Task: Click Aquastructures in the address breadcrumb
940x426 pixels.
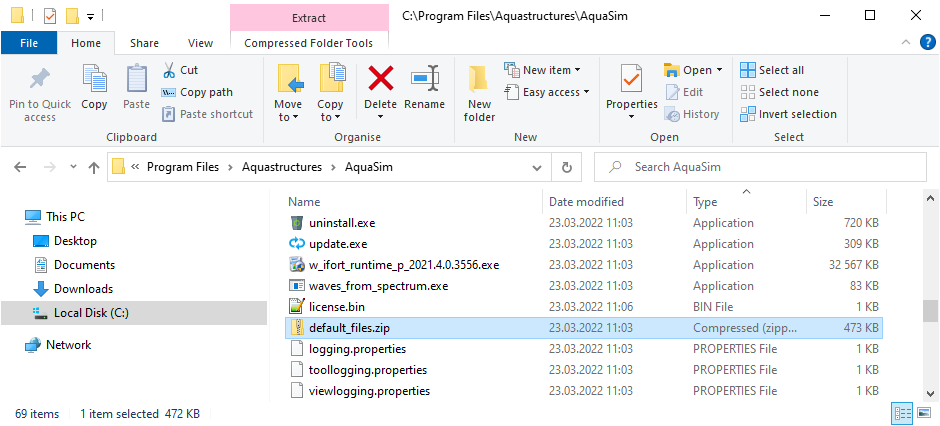Action: pos(282,167)
